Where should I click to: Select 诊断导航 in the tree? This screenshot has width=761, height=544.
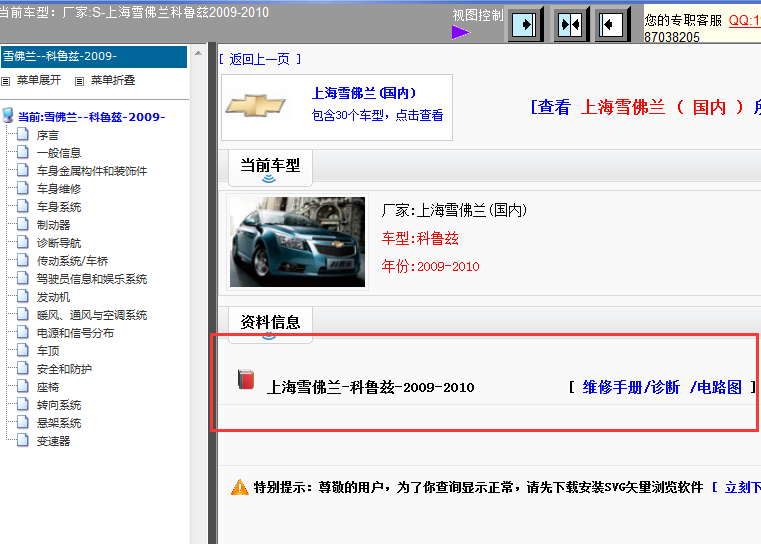pos(59,243)
